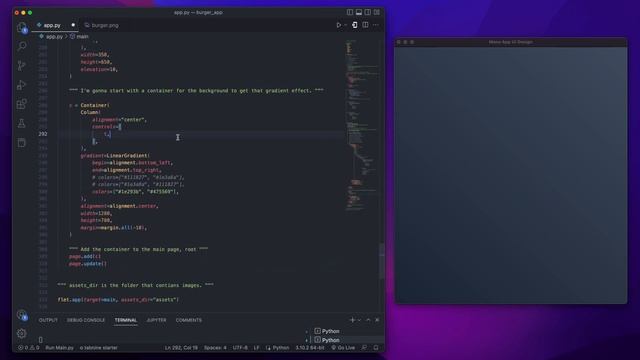Select interpreter 3.10.2 64-bit
Image resolution: width=640 pixels, height=360 pixels.
[x=310, y=348]
